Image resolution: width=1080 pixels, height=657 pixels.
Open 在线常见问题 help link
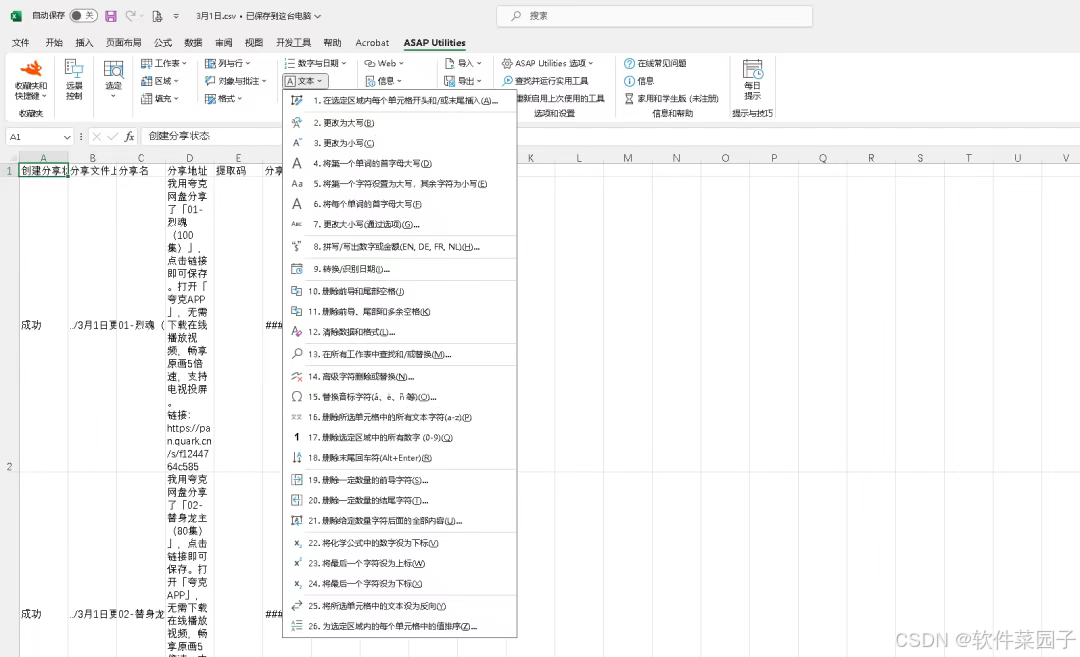(655, 63)
